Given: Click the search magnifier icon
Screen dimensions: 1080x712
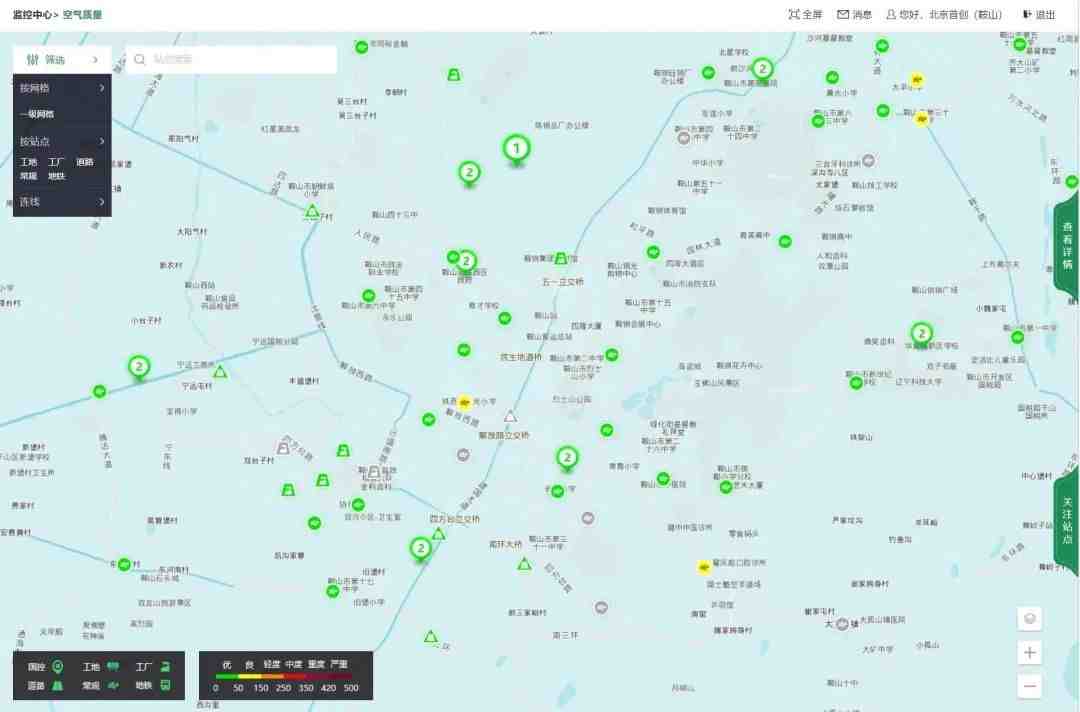Looking at the screenshot, I should pos(140,59).
